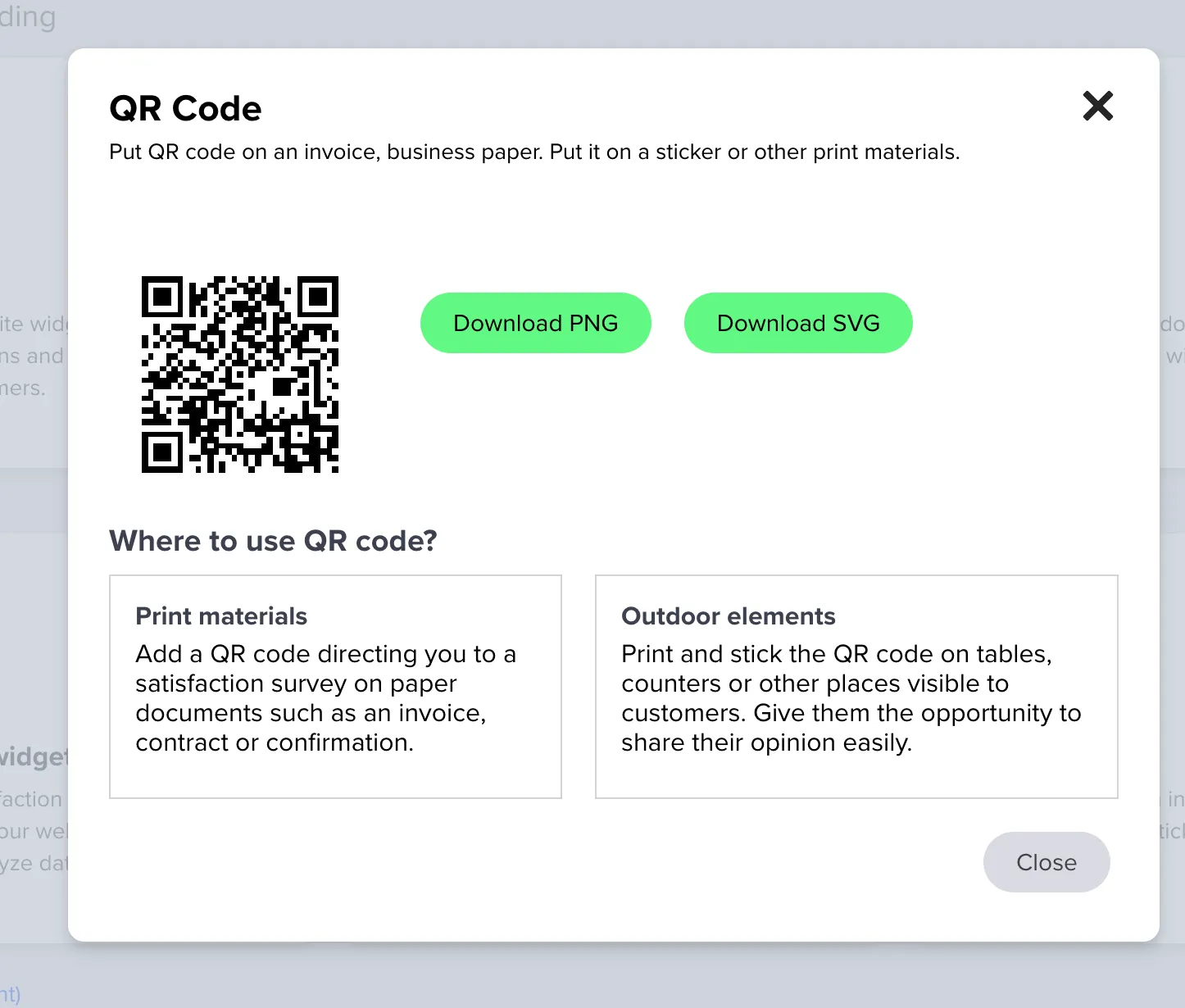Click the Print materials body text

click(325, 698)
